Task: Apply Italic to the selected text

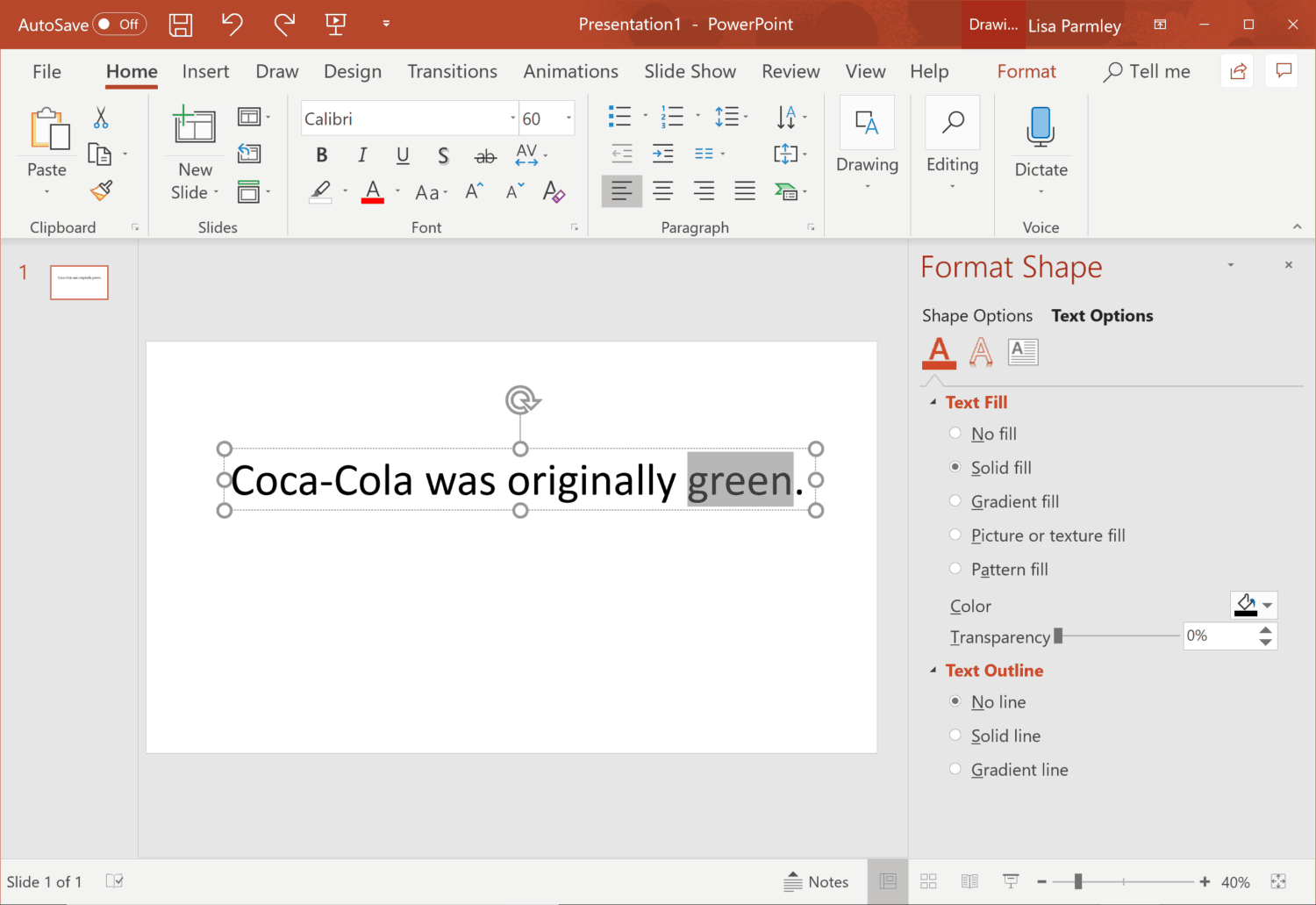Action: [362, 155]
